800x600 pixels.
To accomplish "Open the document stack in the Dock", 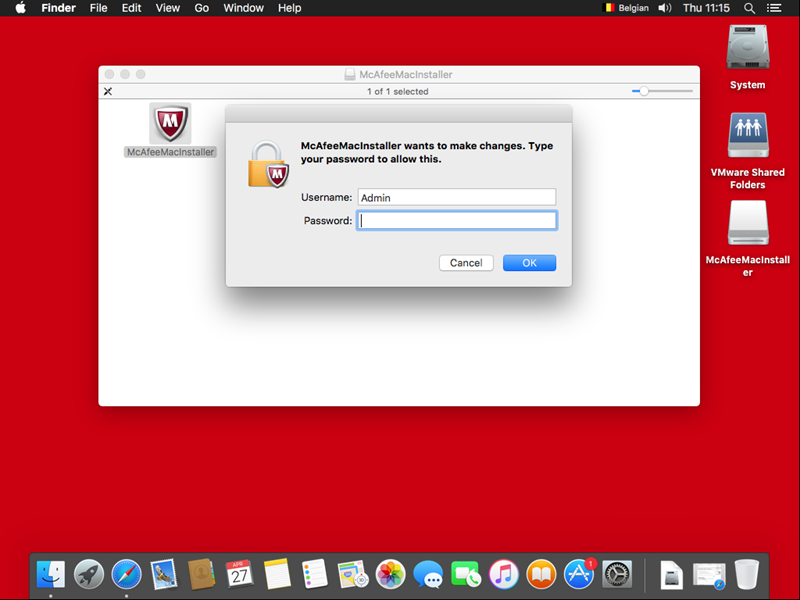I will click(x=671, y=575).
